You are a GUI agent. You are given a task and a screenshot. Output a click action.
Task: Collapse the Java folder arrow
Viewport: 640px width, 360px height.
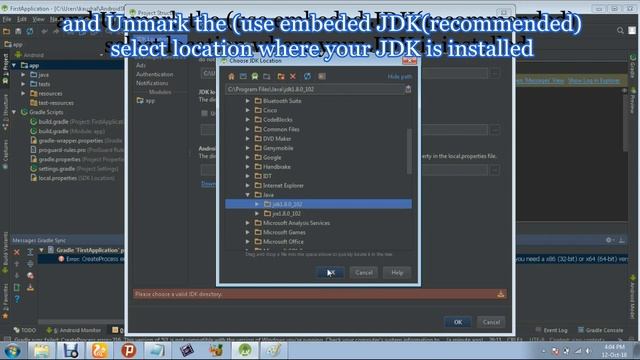[x=248, y=195]
